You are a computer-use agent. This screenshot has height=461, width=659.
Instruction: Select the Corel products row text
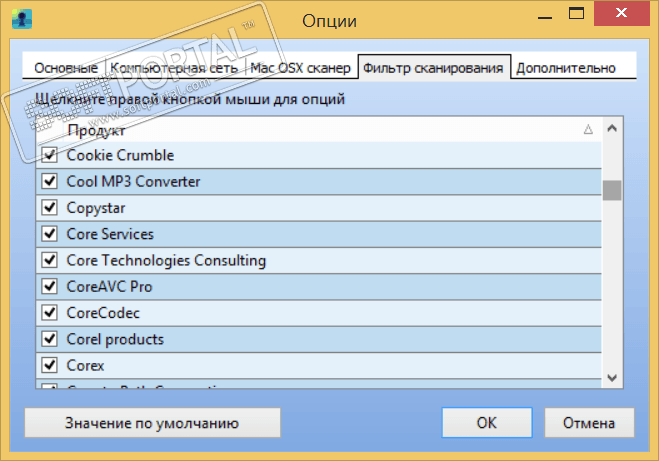(115, 339)
